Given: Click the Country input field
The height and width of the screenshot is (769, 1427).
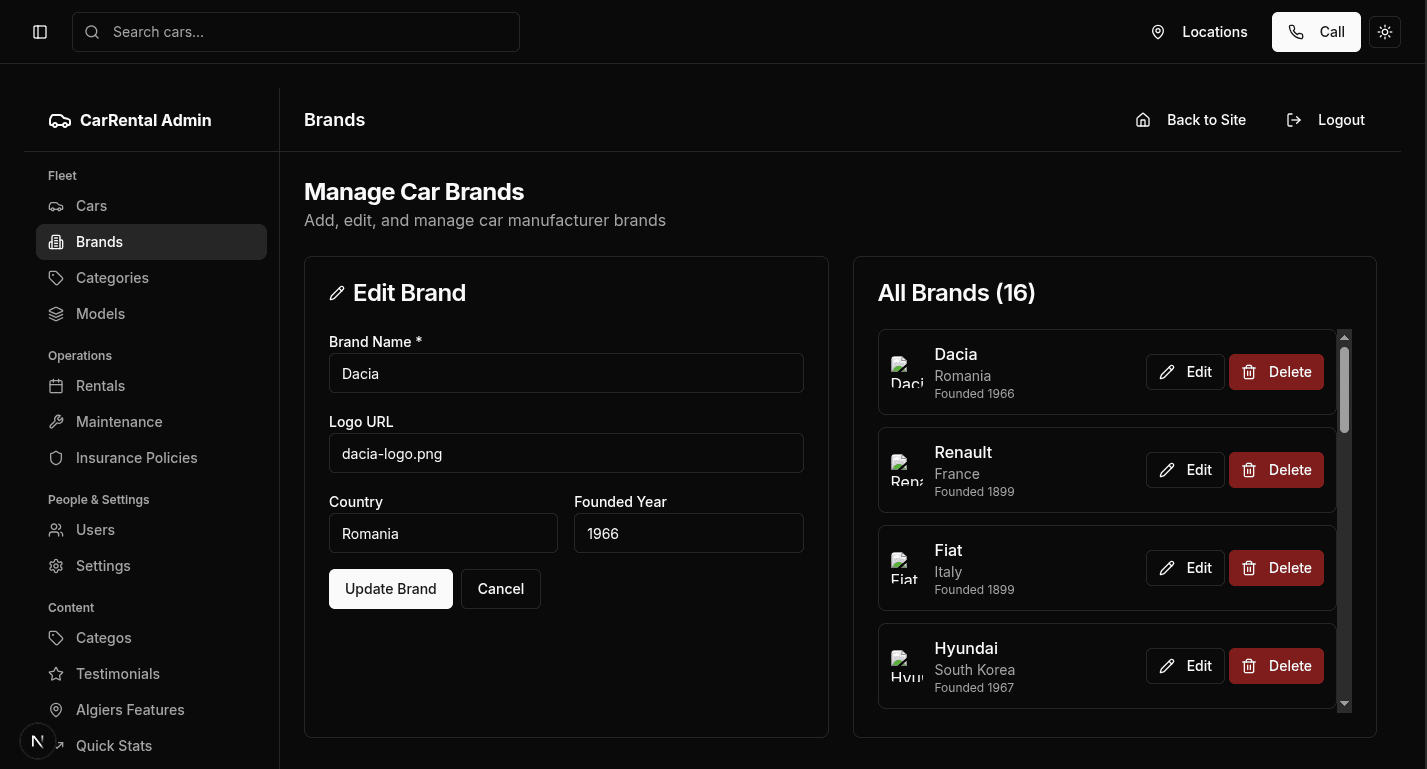Looking at the screenshot, I should tap(443, 533).
